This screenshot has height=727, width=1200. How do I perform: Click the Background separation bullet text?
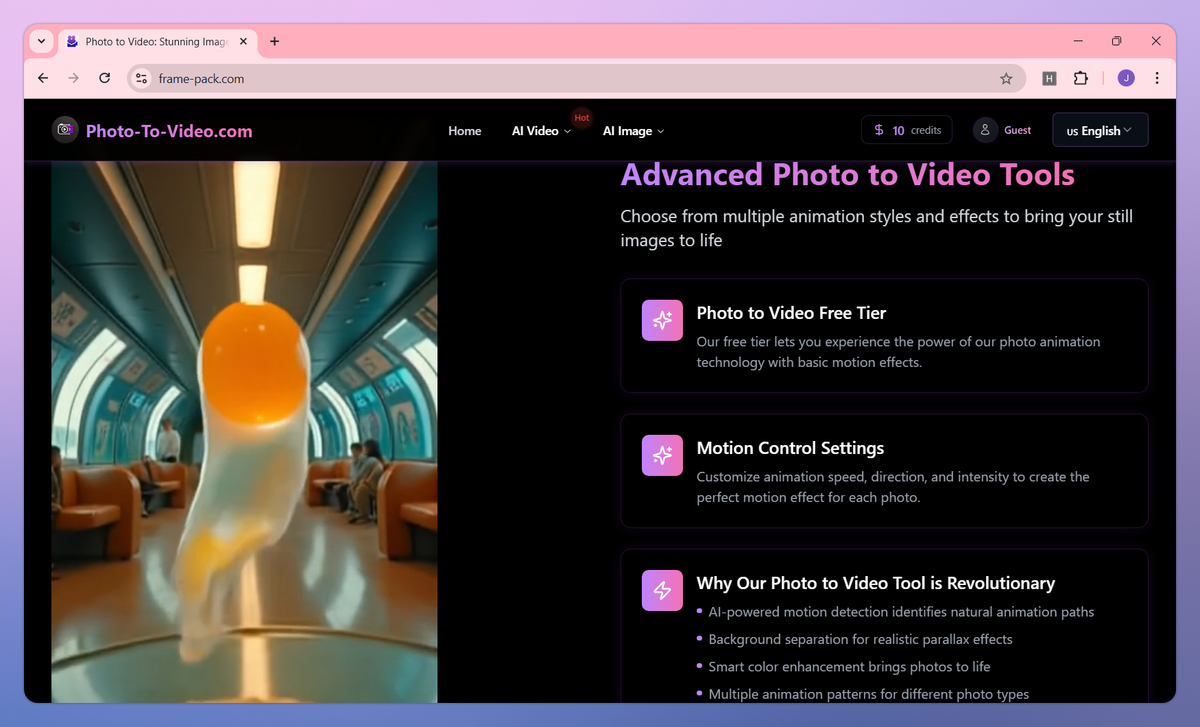[860, 639]
